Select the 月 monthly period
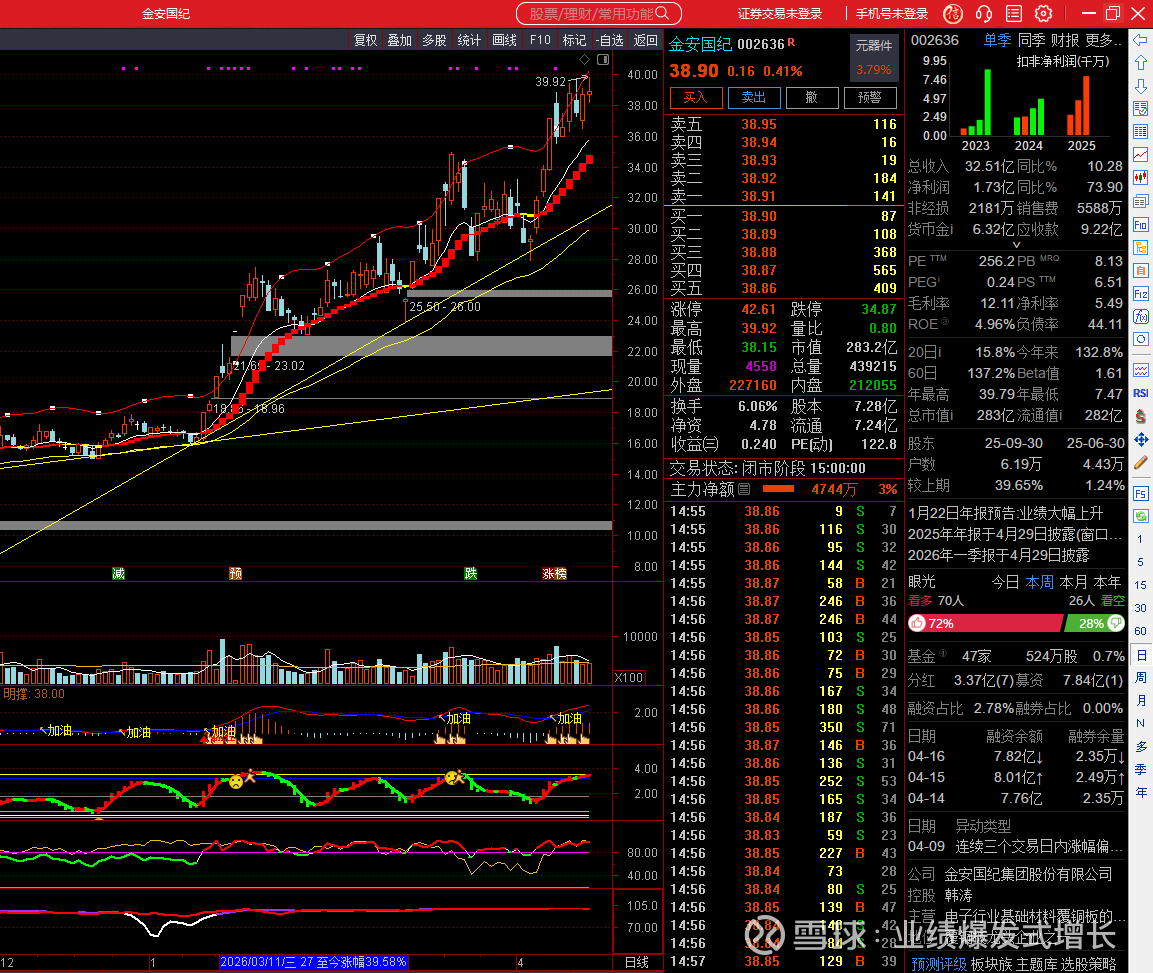Image resolution: width=1153 pixels, height=973 pixels. pyautogui.click(x=1140, y=700)
